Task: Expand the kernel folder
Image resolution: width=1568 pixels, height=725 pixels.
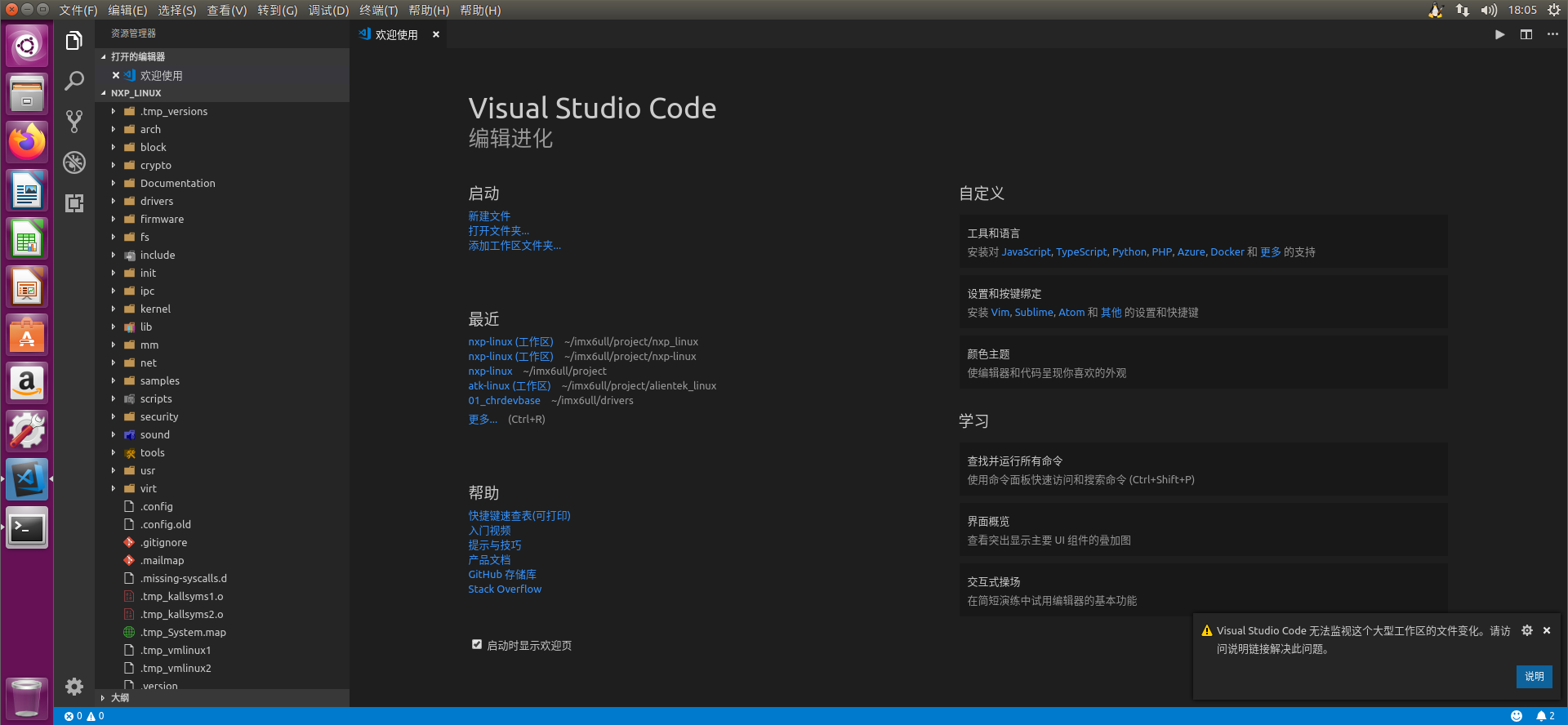Action: point(222,309)
